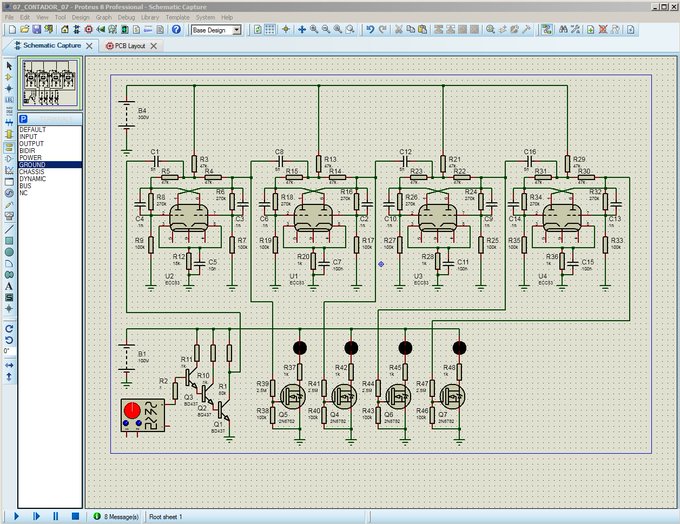The image size is (680, 524).
Task: Open the 8 Message(s) log
Action: coord(116,517)
